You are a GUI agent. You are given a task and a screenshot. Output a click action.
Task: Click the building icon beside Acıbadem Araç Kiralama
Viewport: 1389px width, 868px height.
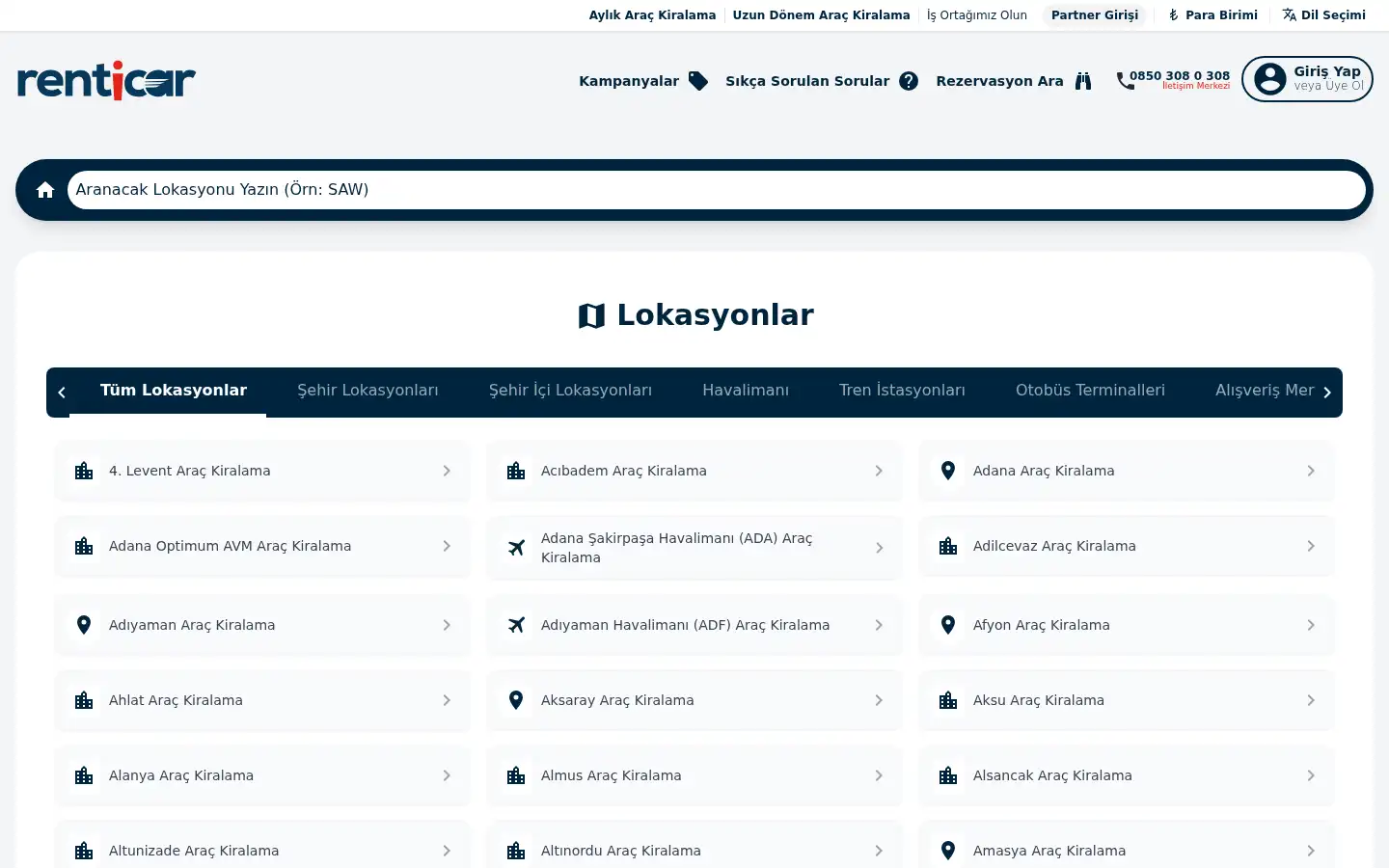pyautogui.click(x=516, y=471)
